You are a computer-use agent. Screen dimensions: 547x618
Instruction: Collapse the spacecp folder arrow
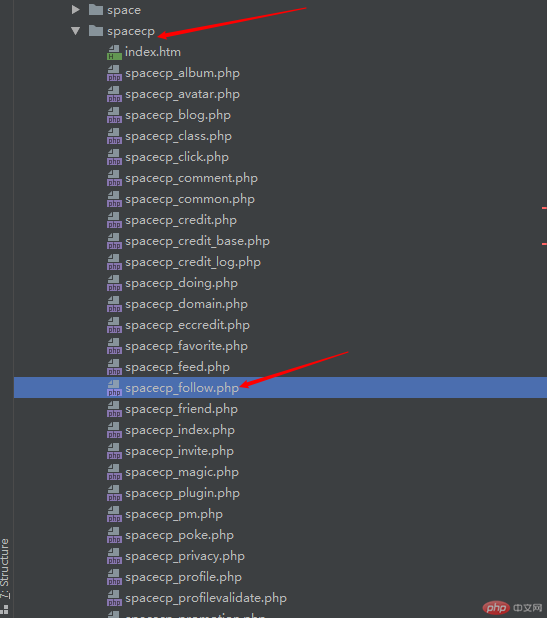[76, 31]
